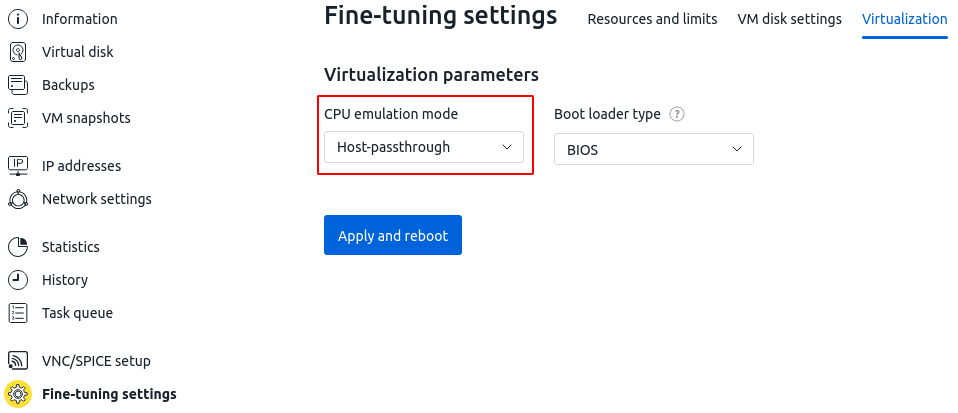Click the VM snapshots icon
Image resolution: width=958 pixels, height=413 pixels.
click(18, 118)
